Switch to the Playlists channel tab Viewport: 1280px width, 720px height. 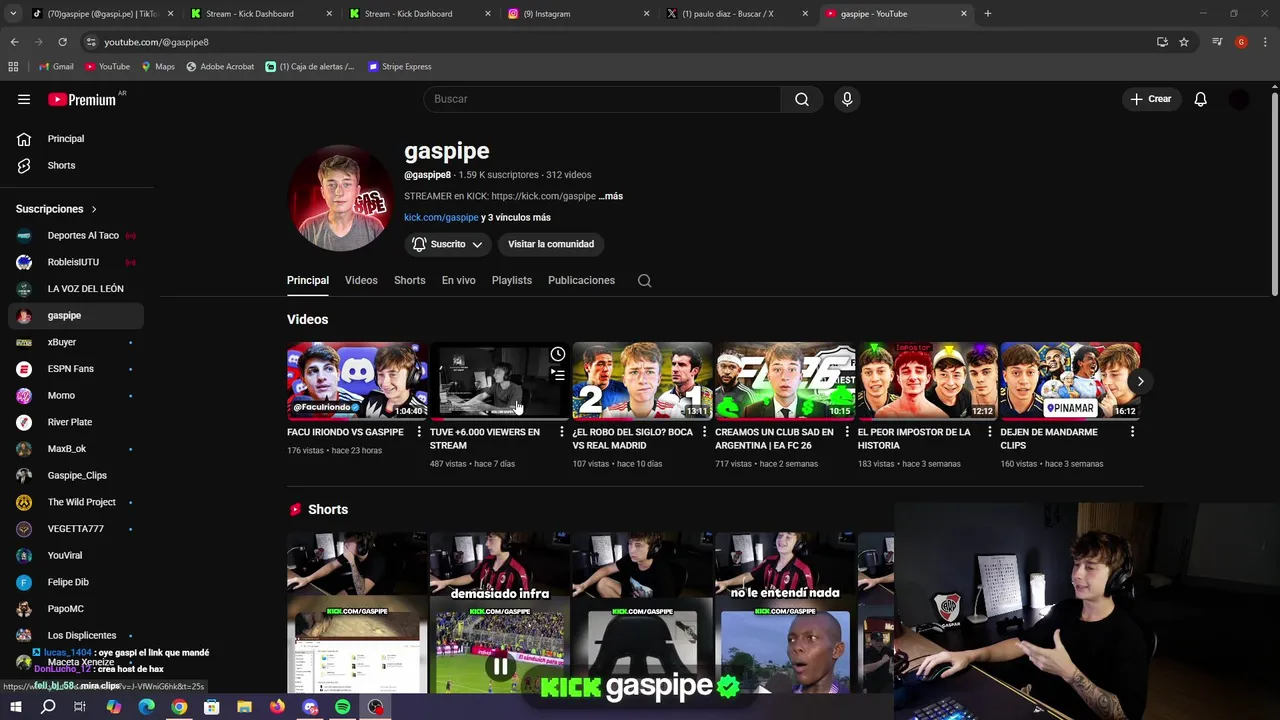pos(512,281)
